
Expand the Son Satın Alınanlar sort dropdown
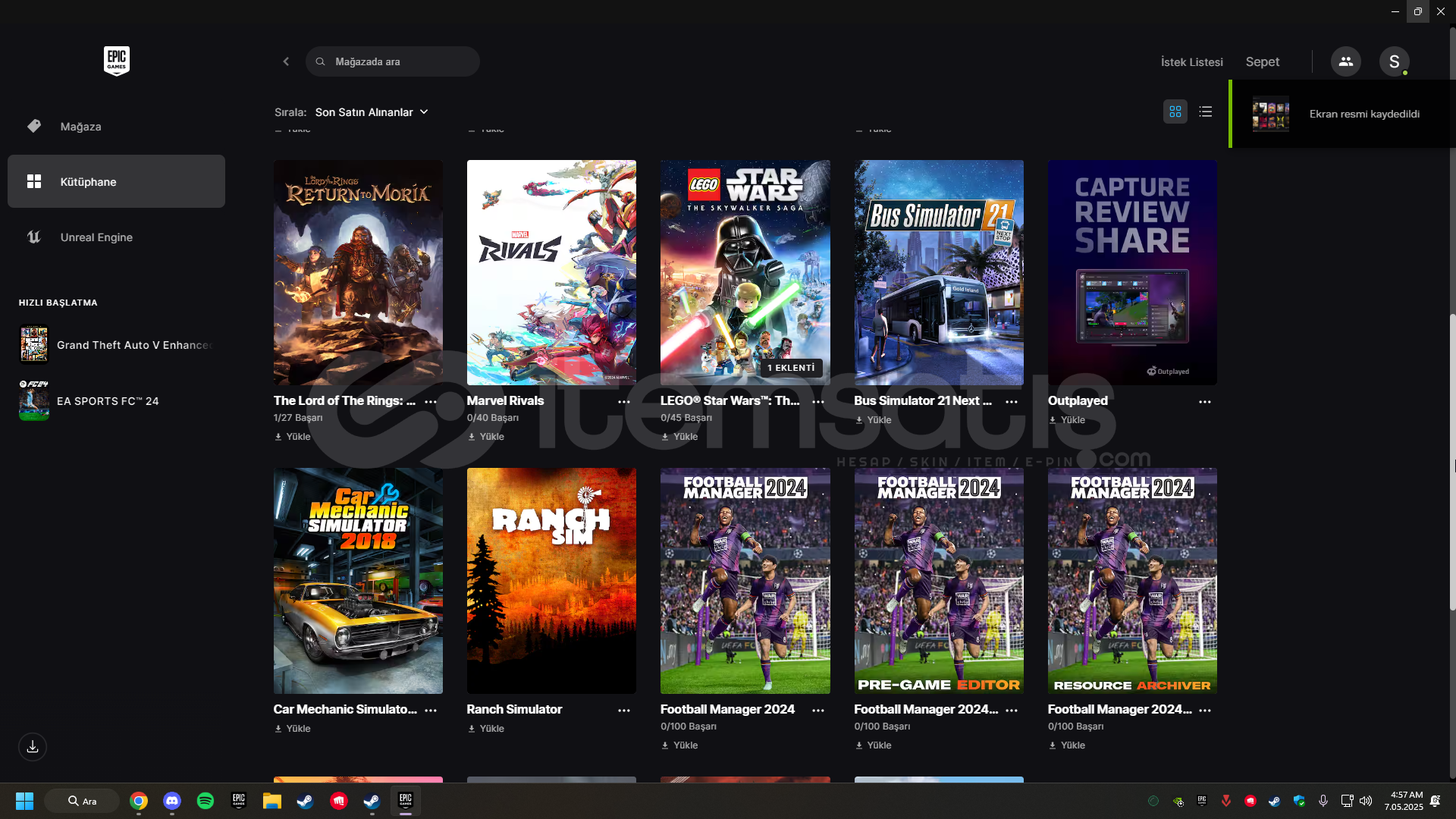(372, 112)
